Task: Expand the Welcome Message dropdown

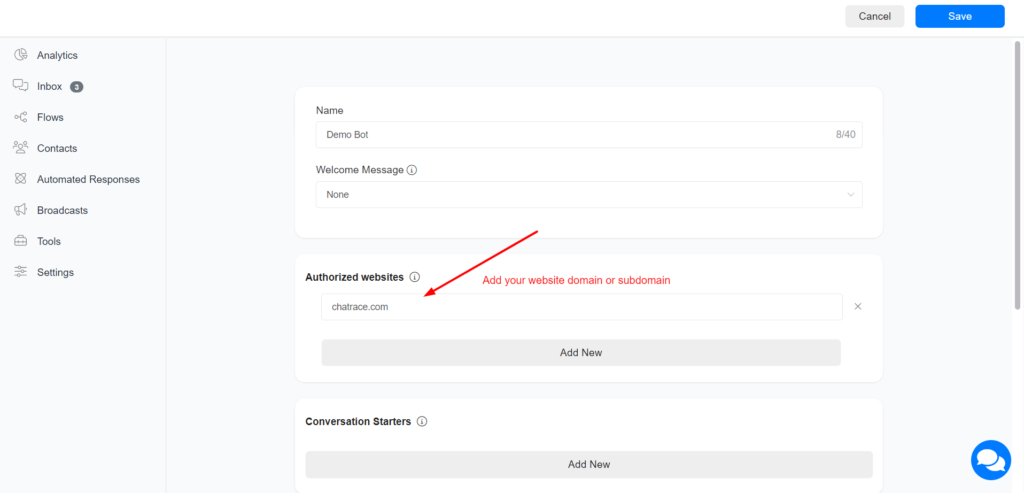Action: click(x=588, y=194)
